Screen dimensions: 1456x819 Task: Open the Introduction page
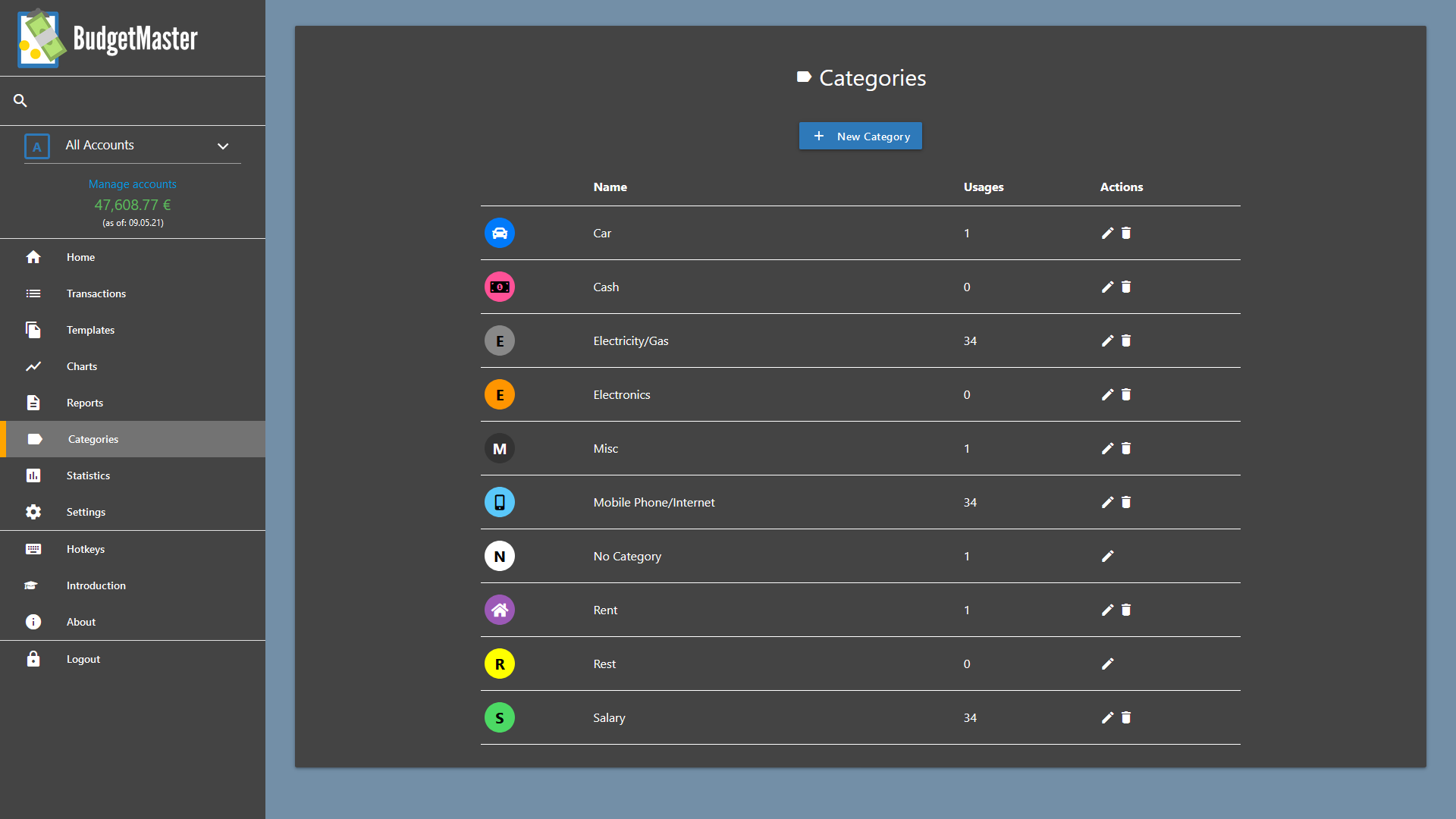click(133, 585)
